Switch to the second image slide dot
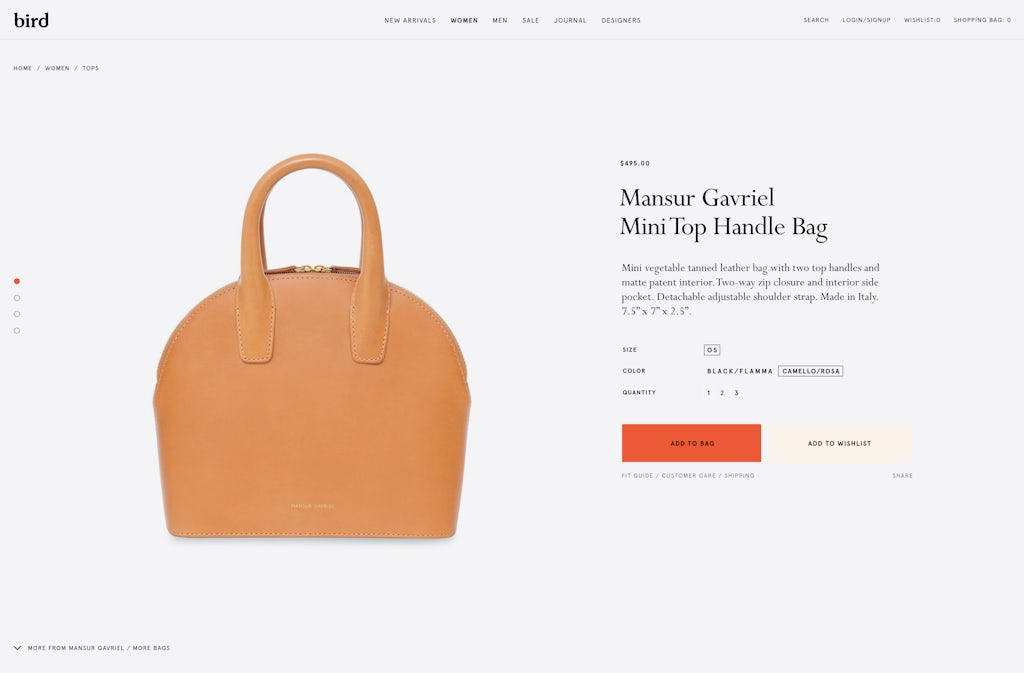The image size is (1024, 673). (17, 298)
